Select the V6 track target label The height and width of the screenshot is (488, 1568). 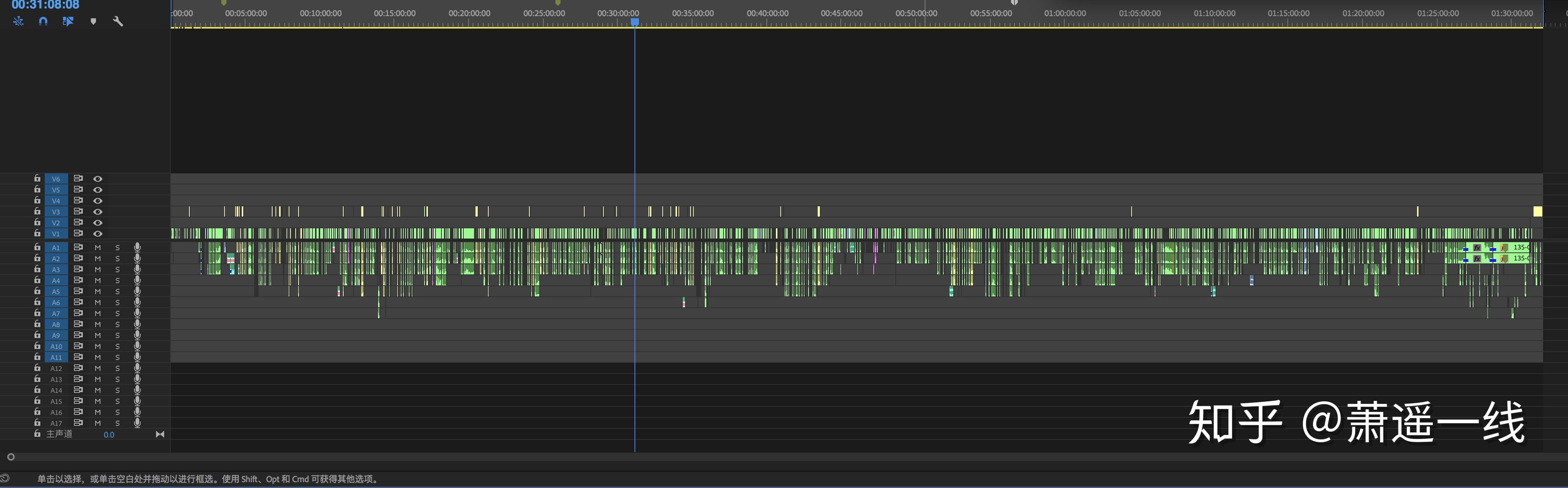coord(56,179)
